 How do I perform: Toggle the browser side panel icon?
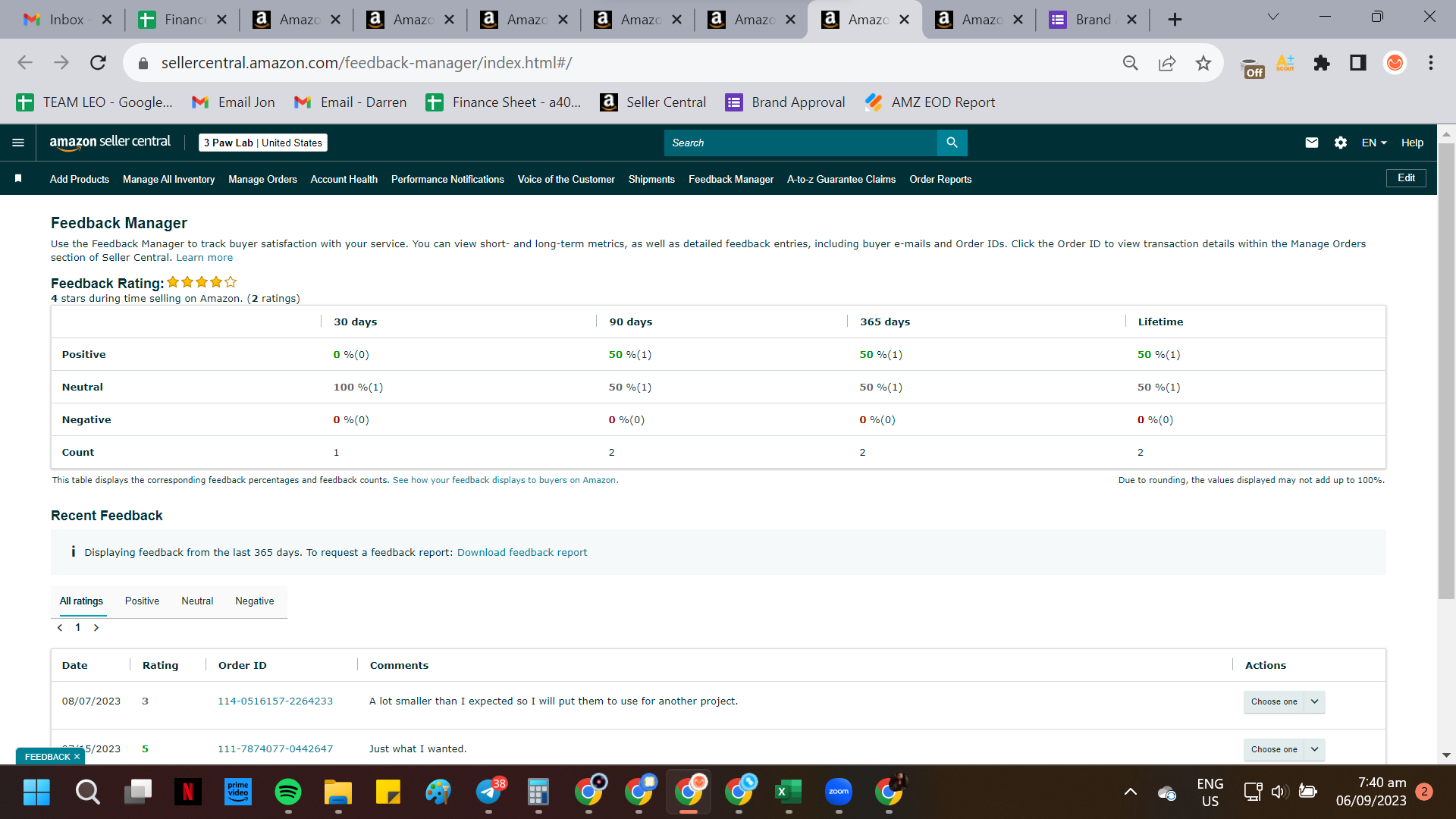tap(1358, 63)
